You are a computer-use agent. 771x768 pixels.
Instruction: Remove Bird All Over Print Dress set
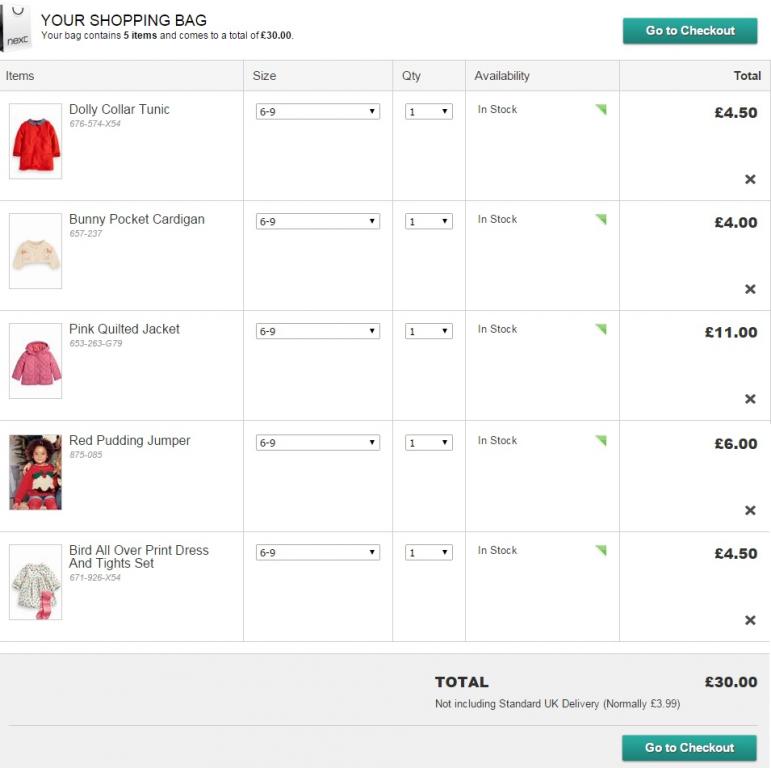pyautogui.click(x=750, y=621)
